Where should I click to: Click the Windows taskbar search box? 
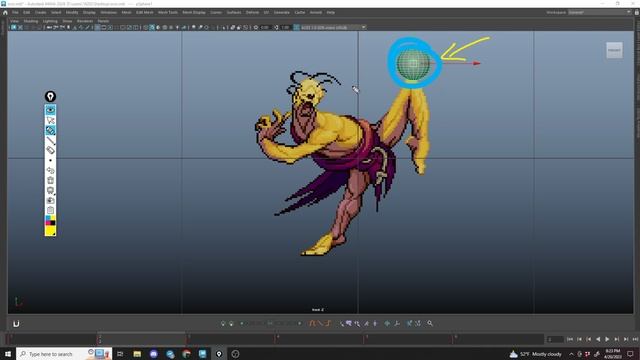click(x=64, y=354)
